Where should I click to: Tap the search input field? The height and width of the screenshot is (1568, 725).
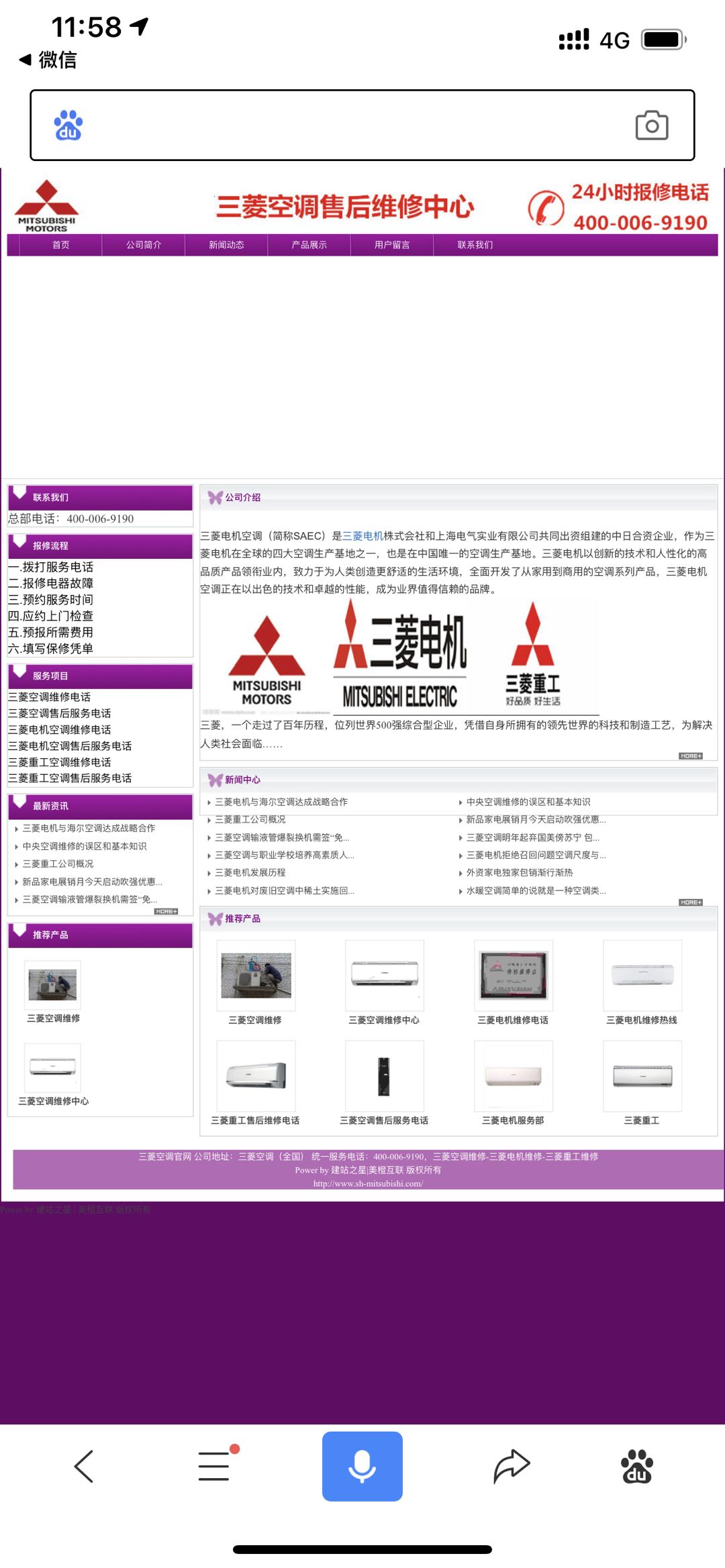click(x=356, y=125)
